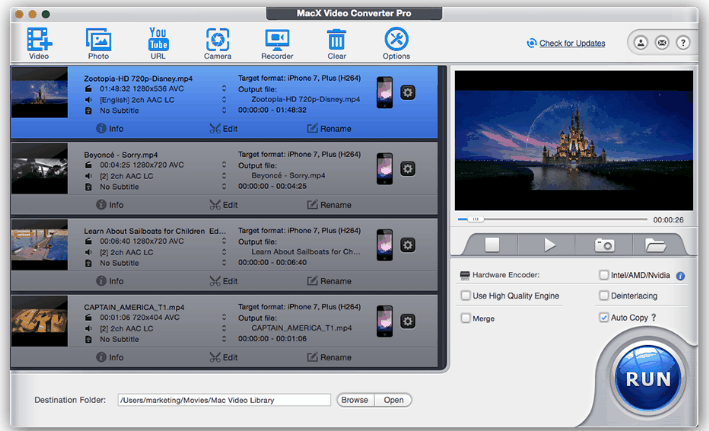The height and width of the screenshot is (431, 709).
Task: Click iPhone profile icon for CAPTAIN_AMERICA_T1
Action: pos(385,321)
